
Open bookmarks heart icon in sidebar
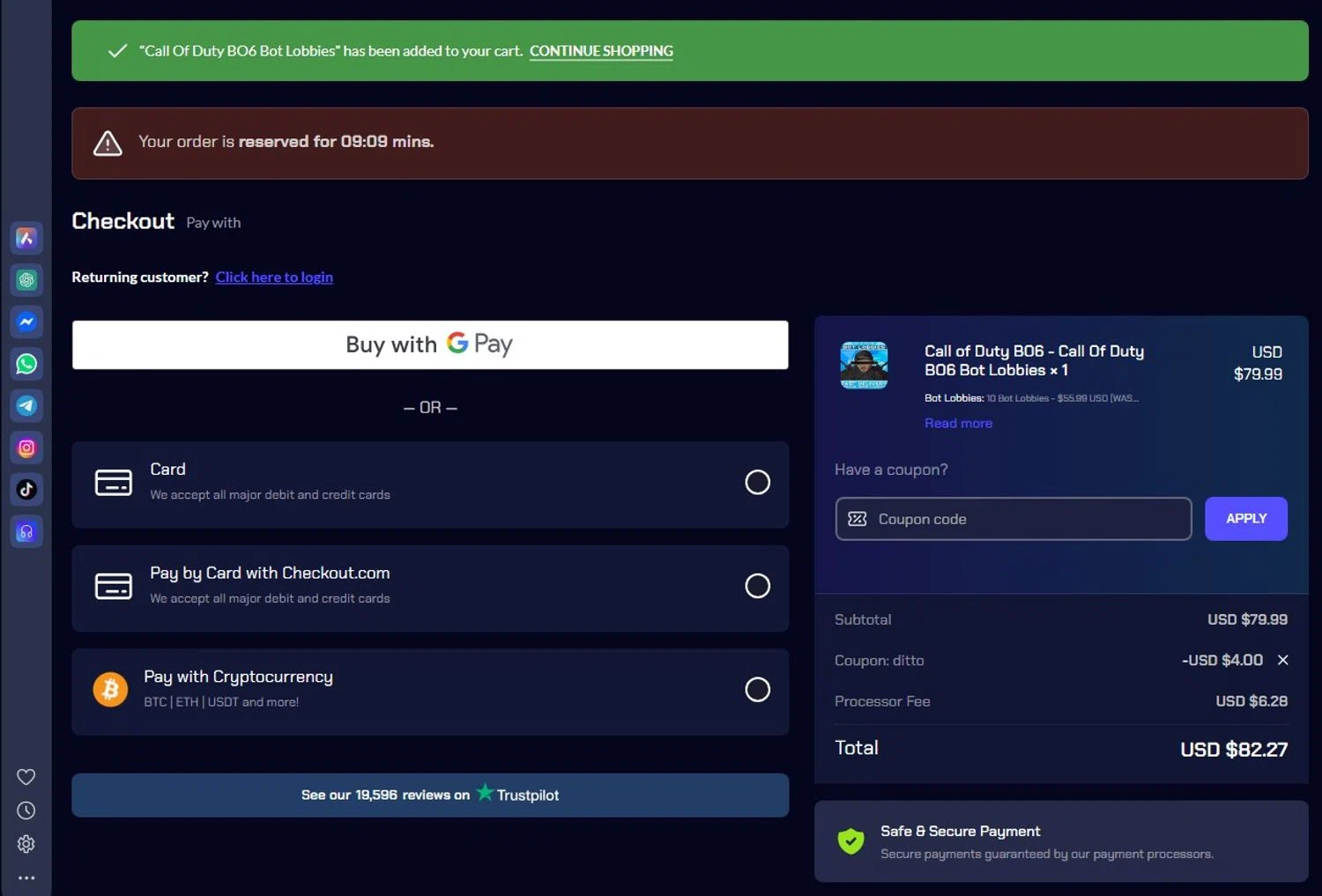pos(26,776)
